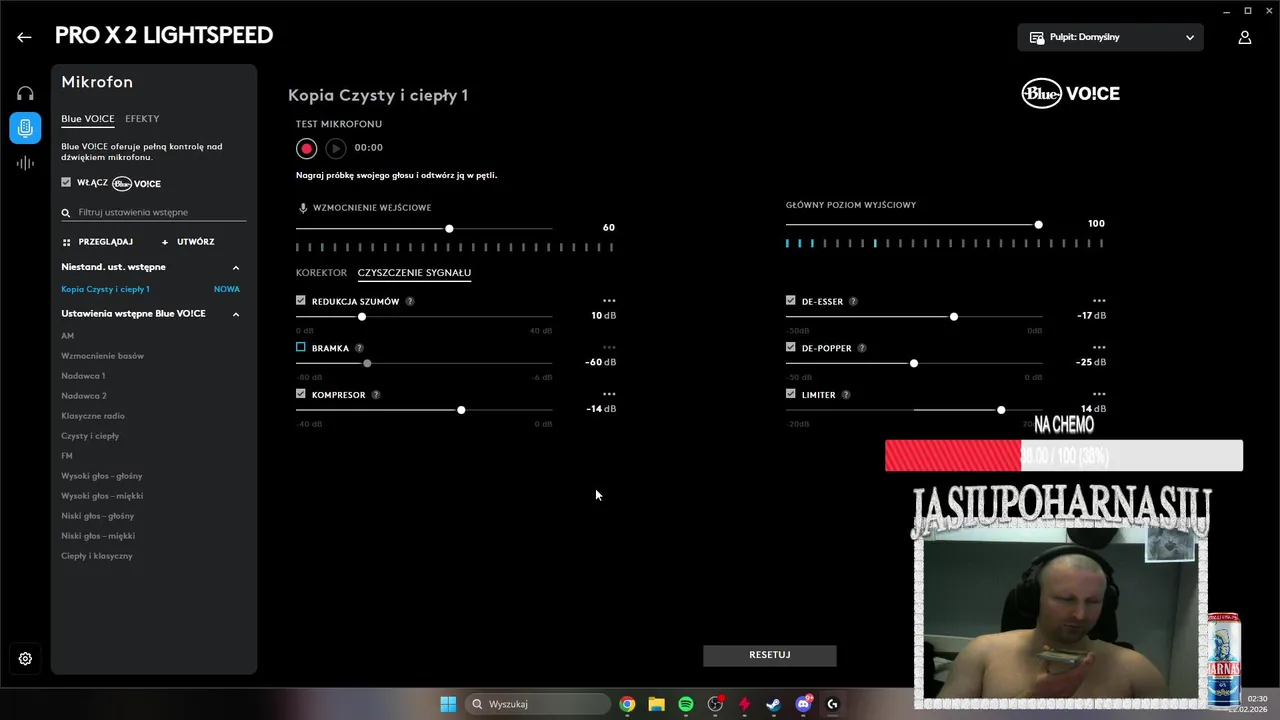This screenshot has height=720, width=1280.
Task: Open more options for De-esser
Action: coord(1099,301)
